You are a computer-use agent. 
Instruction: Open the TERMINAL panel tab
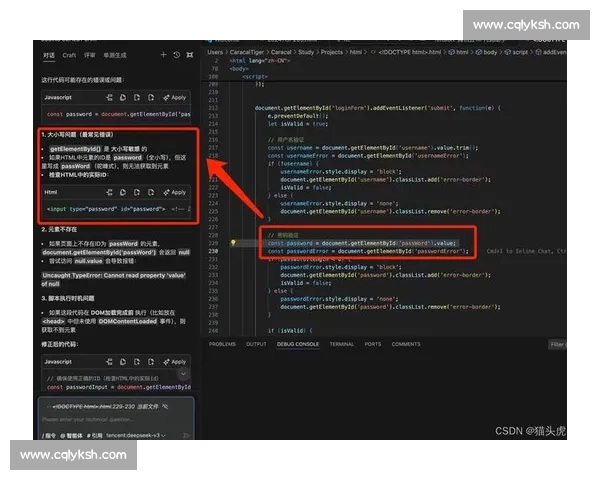tap(342, 344)
